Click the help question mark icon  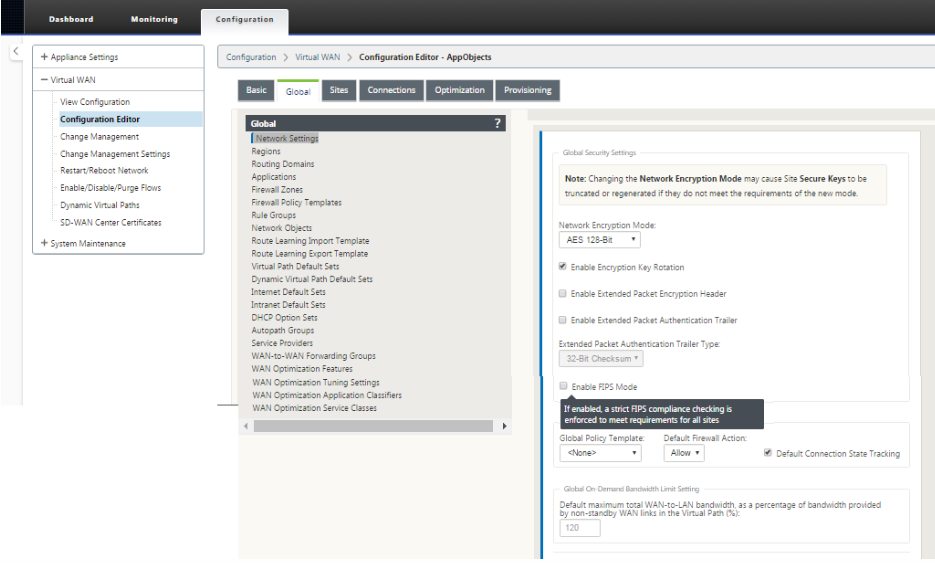pos(497,123)
